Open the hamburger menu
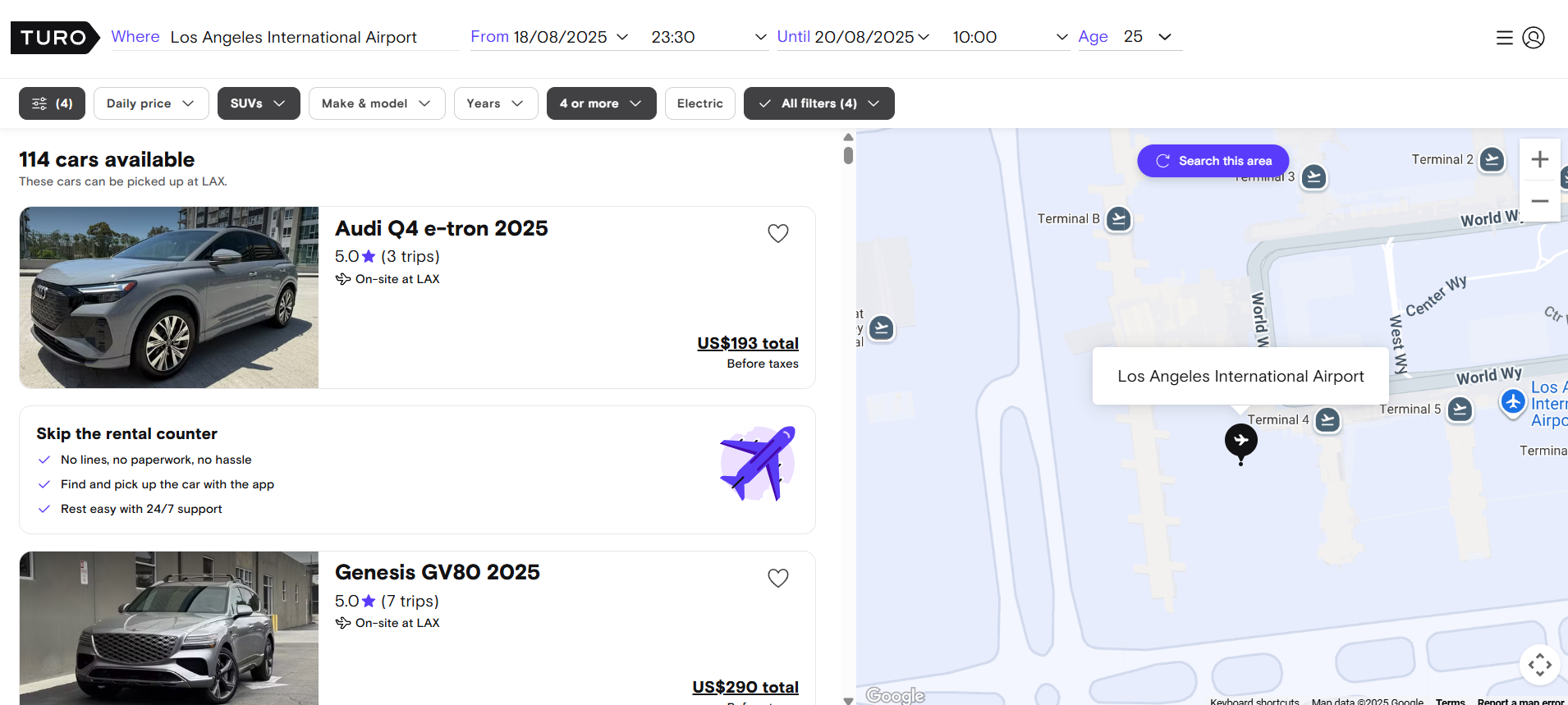The image size is (1568, 705). coord(1504,38)
